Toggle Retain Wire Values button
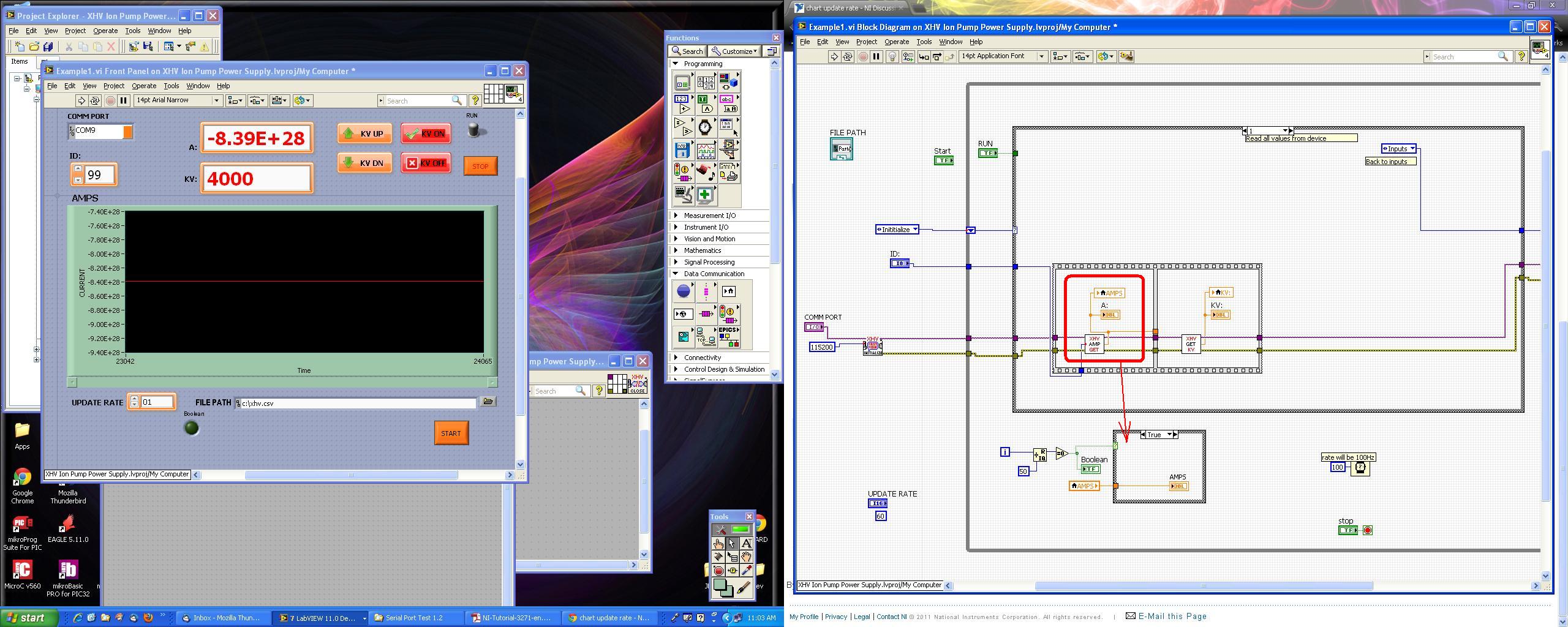The height and width of the screenshot is (627, 1568). pyautogui.click(x=908, y=56)
